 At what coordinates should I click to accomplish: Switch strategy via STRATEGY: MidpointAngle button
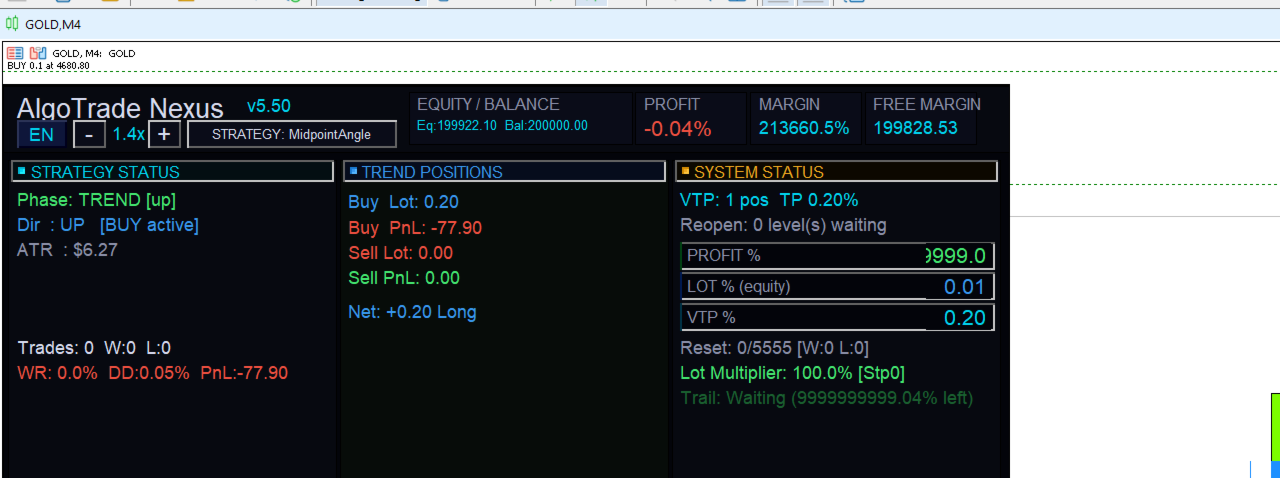point(292,134)
